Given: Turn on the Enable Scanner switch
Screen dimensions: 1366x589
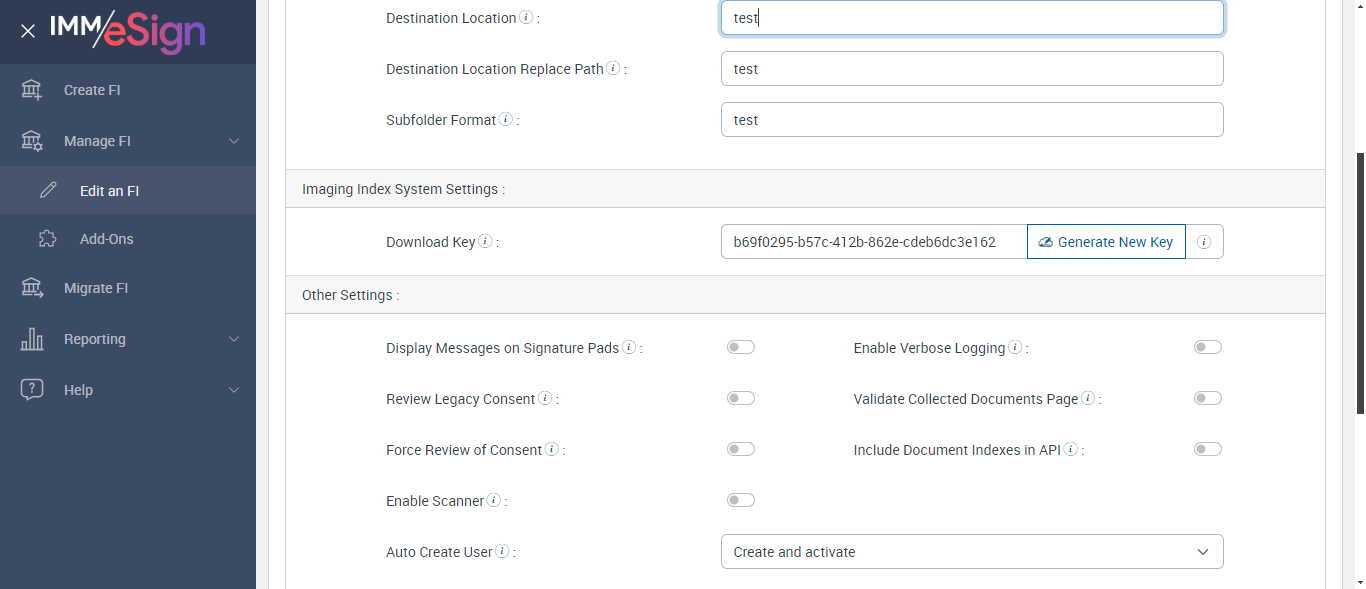Looking at the screenshot, I should [x=741, y=501].
